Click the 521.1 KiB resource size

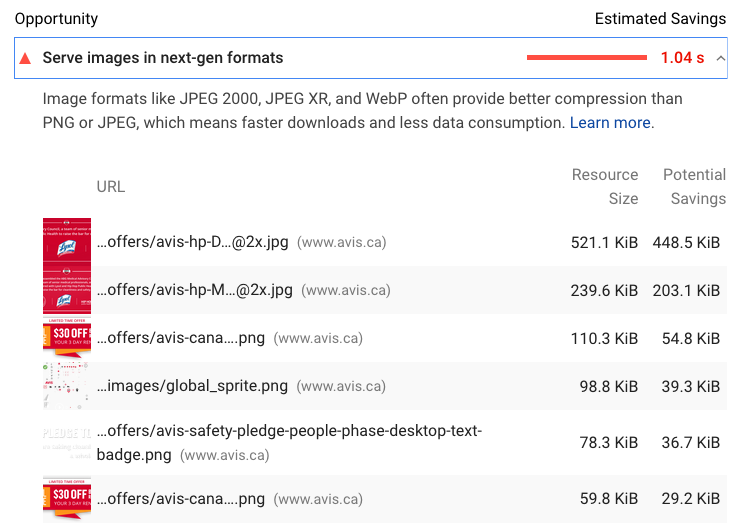click(x=604, y=243)
